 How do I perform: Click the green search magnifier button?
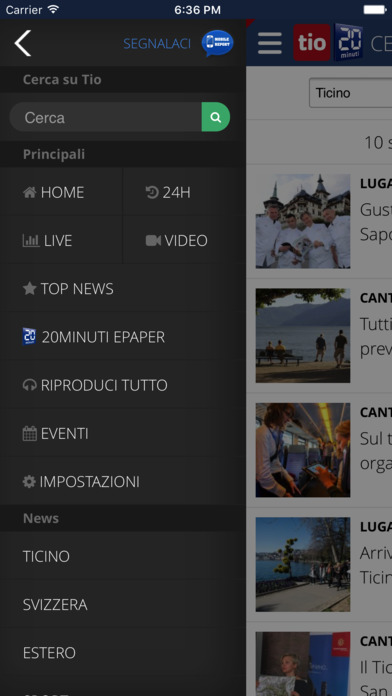pos(216,117)
